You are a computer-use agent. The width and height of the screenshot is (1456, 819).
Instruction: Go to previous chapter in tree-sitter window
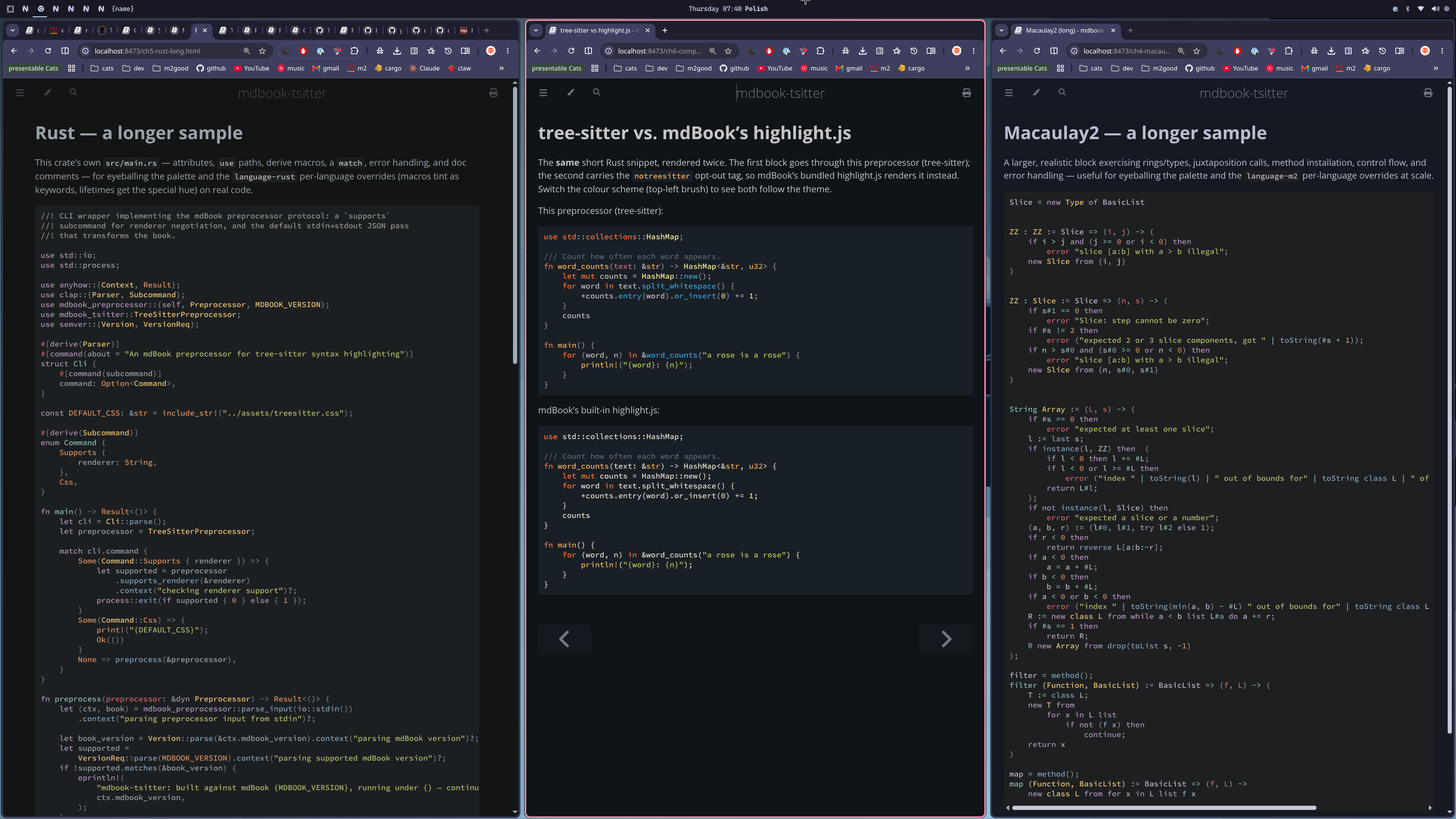tap(564, 639)
